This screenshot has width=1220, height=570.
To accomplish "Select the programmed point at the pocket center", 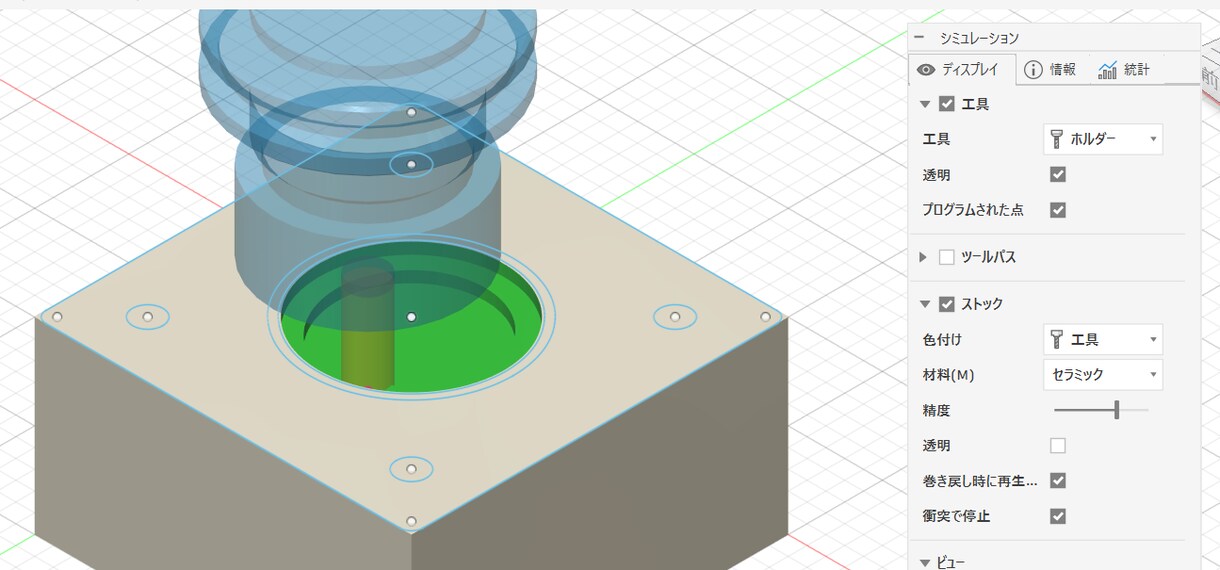I will 411,317.
